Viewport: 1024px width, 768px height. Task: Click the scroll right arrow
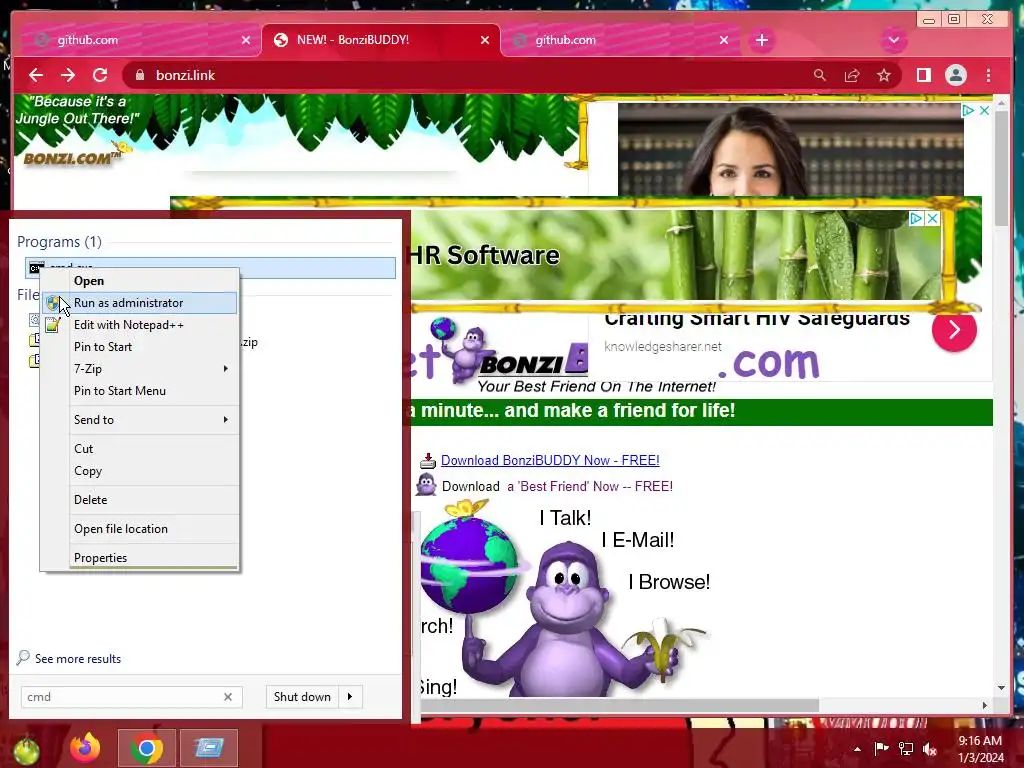(985, 705)
